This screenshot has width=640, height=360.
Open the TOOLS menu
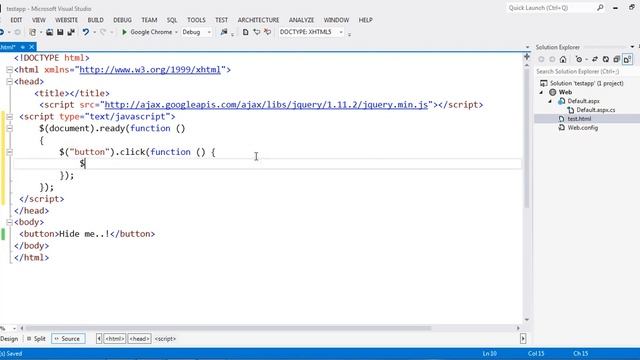[196, 20]
